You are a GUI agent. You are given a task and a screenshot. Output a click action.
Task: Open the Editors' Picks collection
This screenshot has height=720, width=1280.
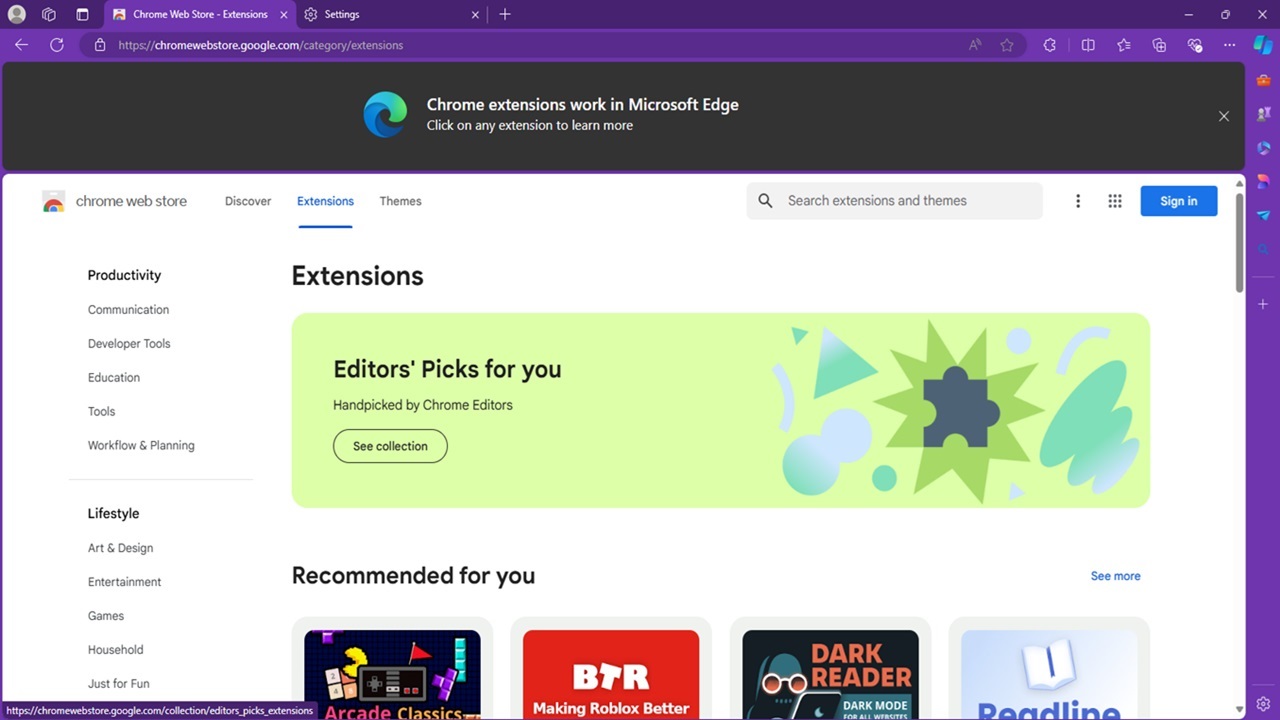click(390, 446)
